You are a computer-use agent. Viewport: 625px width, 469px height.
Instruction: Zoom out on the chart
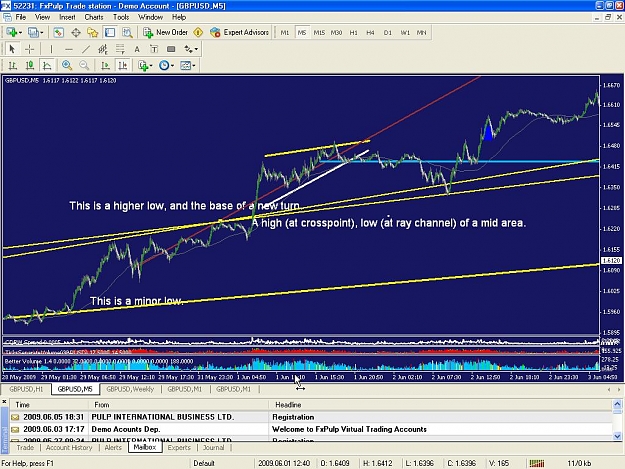click(x=84, y=65)
